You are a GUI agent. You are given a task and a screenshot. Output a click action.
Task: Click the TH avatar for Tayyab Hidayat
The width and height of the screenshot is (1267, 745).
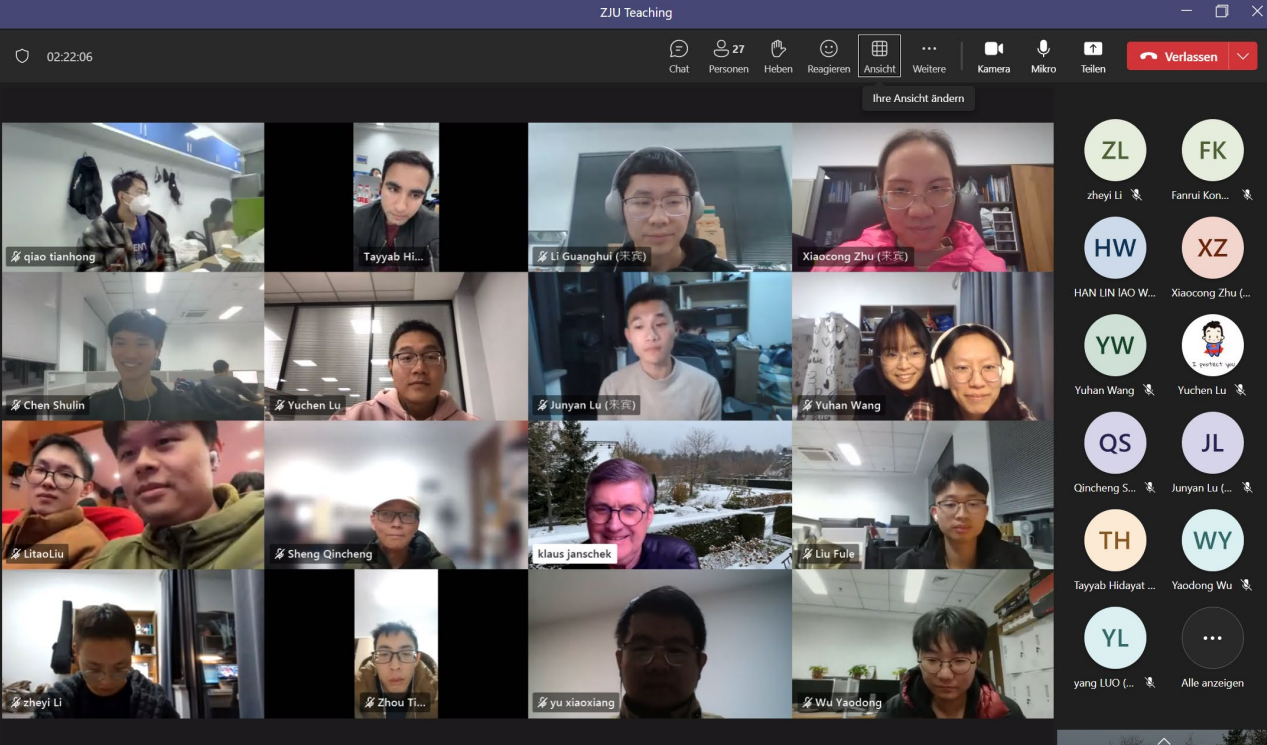click(1114, 541)
